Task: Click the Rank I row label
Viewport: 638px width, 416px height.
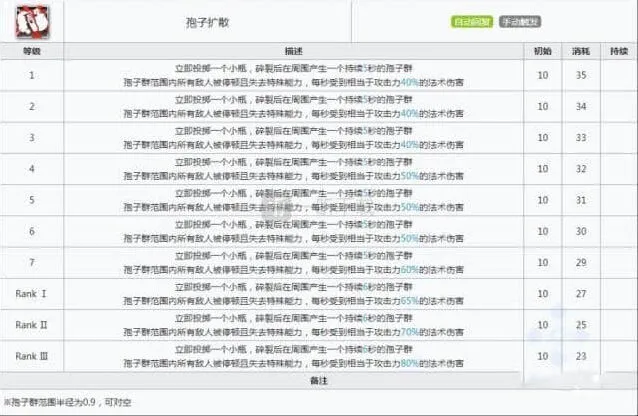Action: click(x=31, y=294)
